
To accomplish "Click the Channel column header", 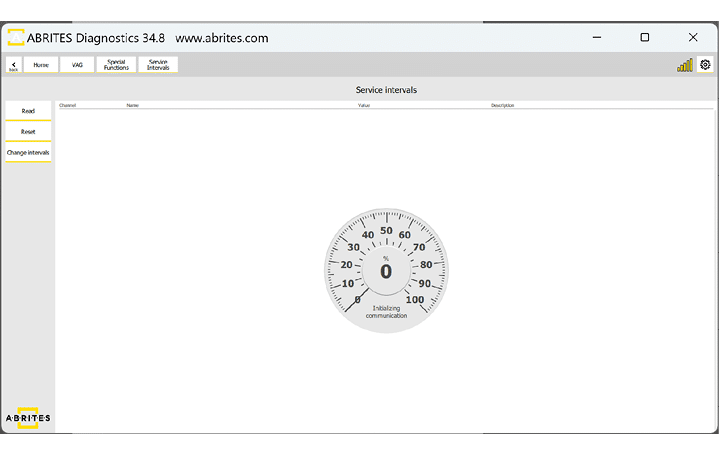I will [68, 105].
